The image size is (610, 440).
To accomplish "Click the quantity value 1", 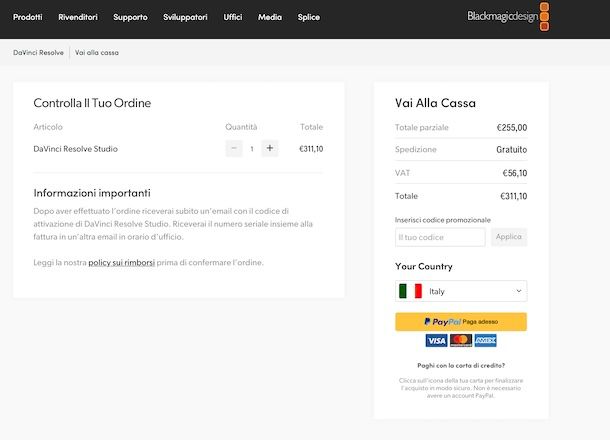I will click(252, 149).
